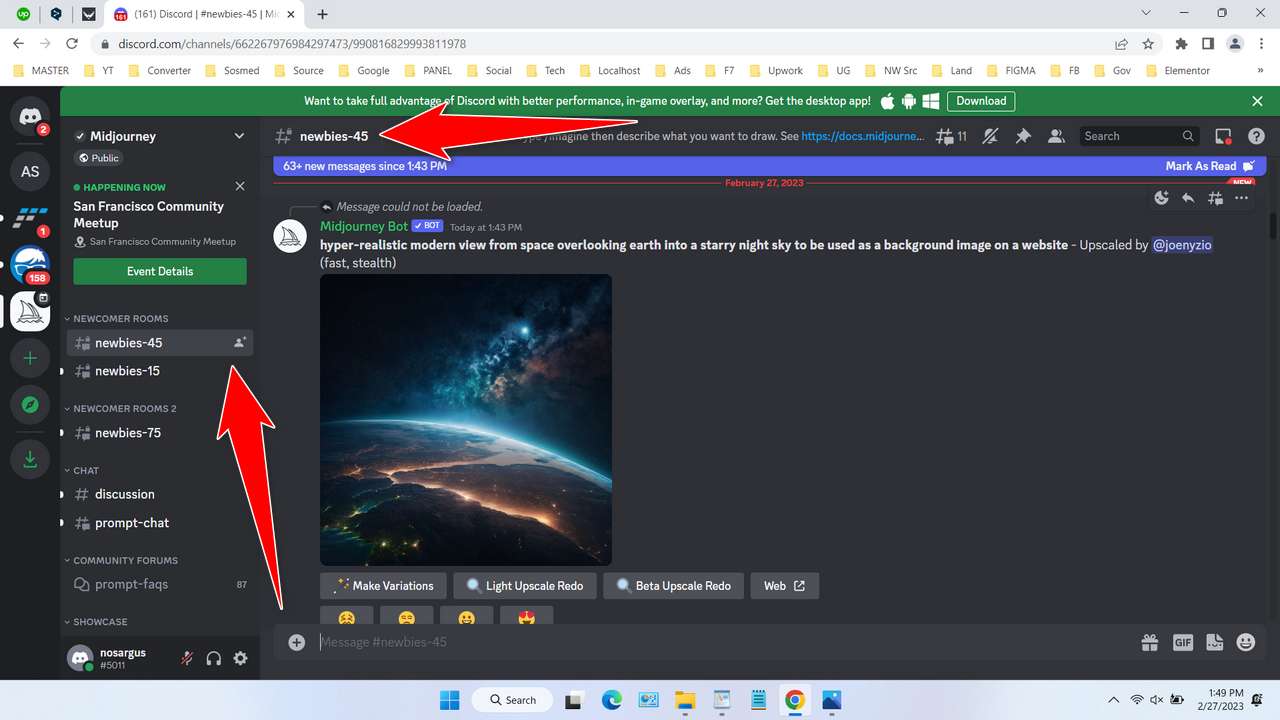
Task: Open the inbox icon in header
Action: pyautogui.click(x=1223, y=136)
